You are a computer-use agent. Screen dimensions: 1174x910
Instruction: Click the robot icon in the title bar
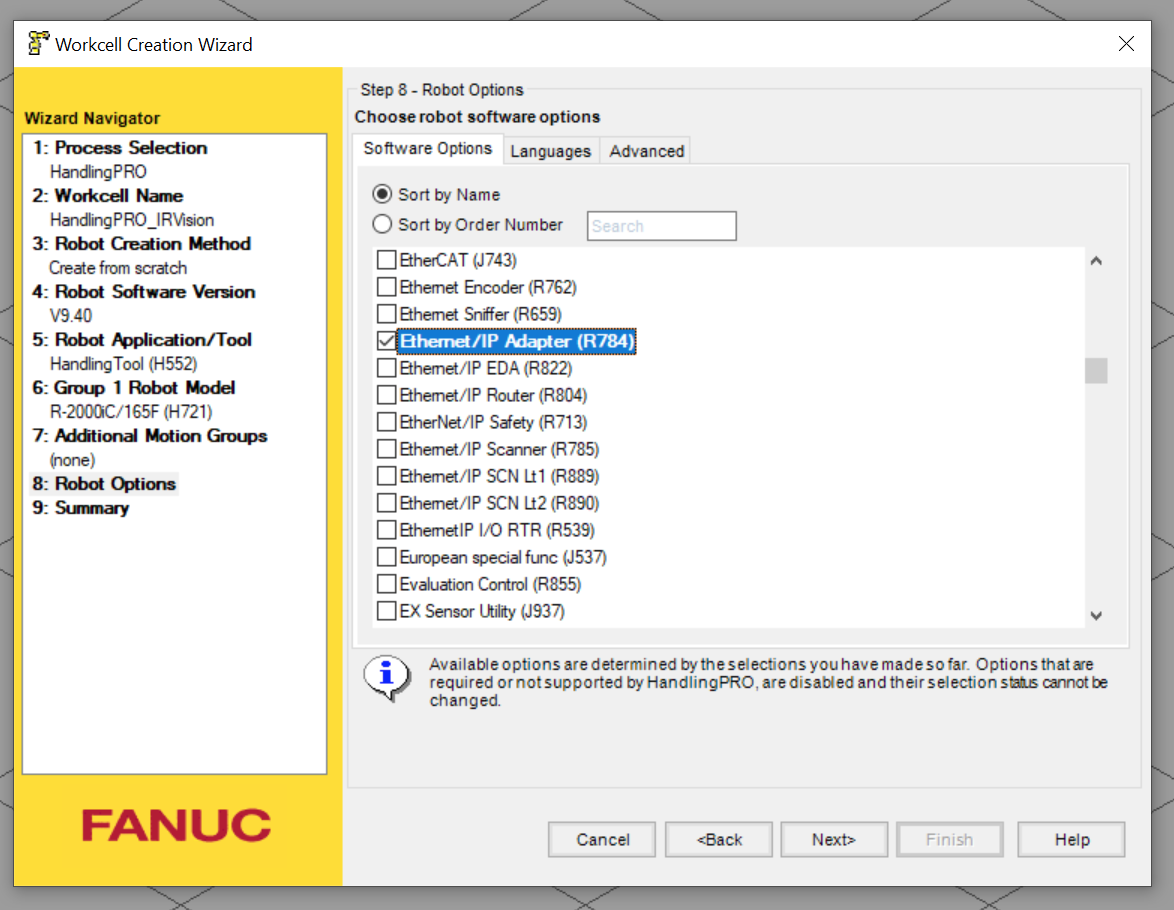pos(38,43)
